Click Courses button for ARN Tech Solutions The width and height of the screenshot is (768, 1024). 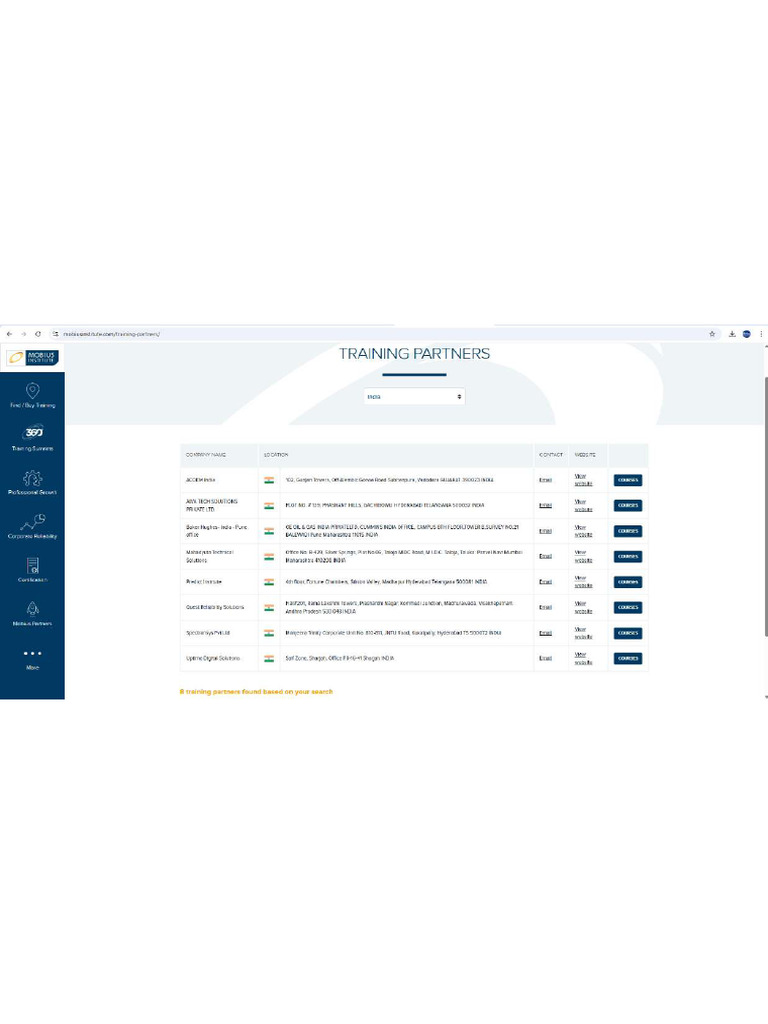[628, 505]
